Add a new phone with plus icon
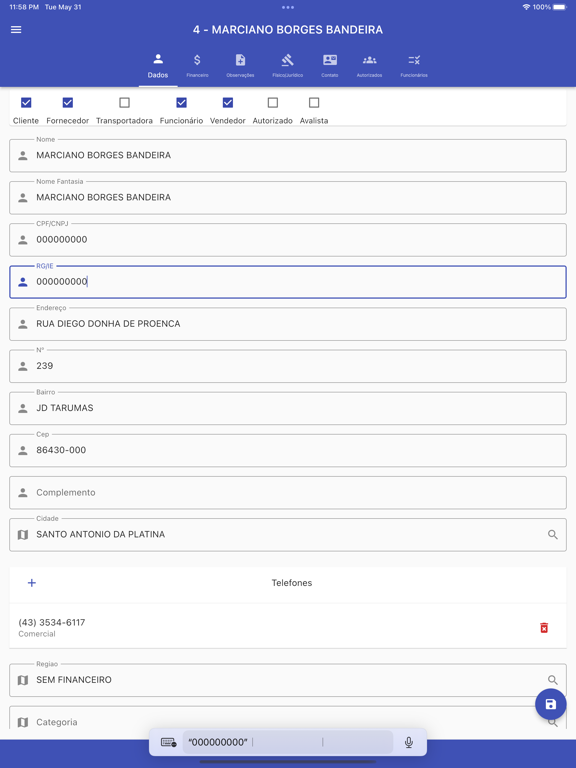 [x=32, y=582]
